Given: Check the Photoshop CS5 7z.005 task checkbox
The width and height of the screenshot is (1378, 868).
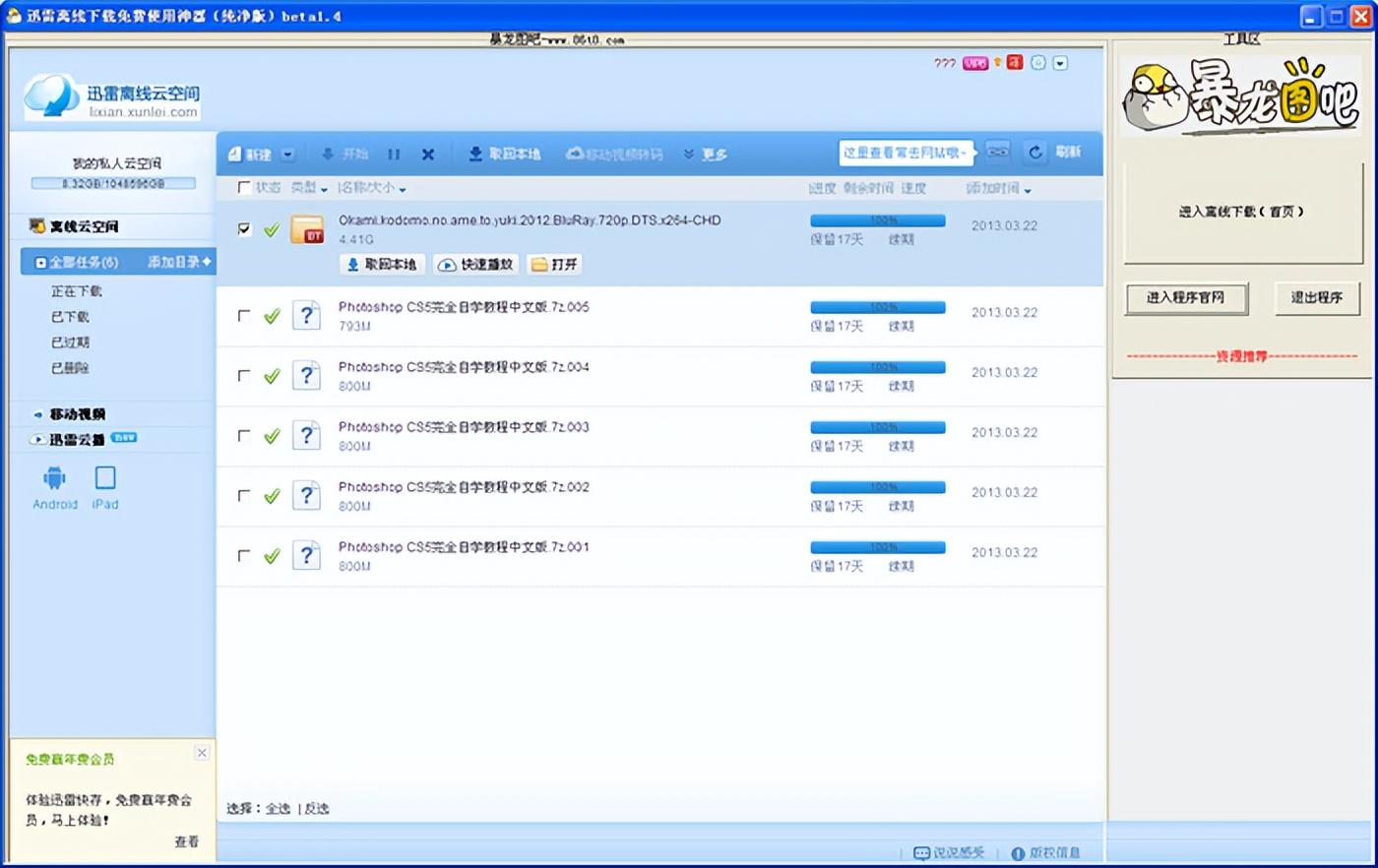Looking at the screenshot, I should click(244, 316).
